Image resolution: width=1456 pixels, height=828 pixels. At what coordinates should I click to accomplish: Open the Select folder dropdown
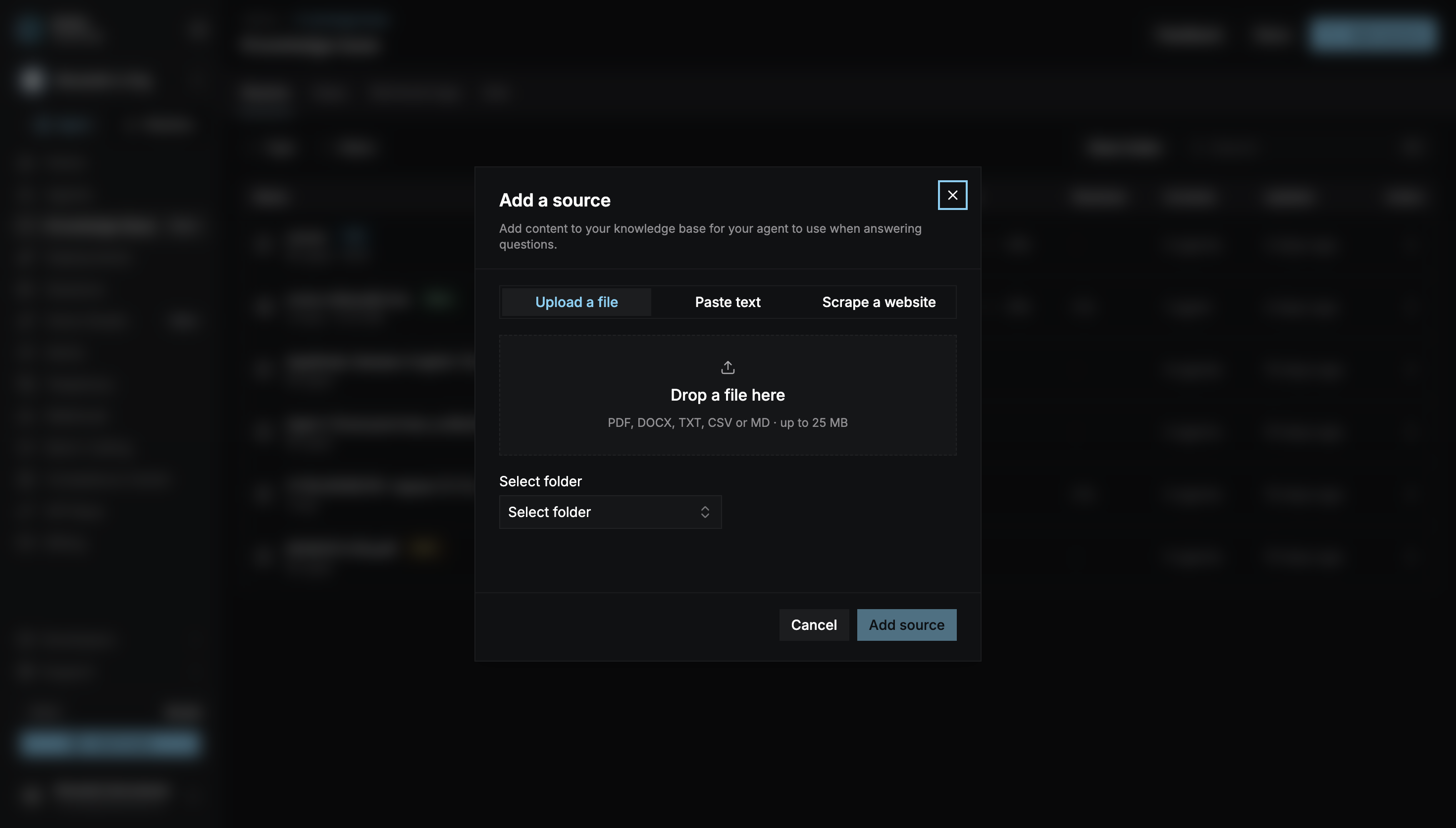(x=610, y=512)
